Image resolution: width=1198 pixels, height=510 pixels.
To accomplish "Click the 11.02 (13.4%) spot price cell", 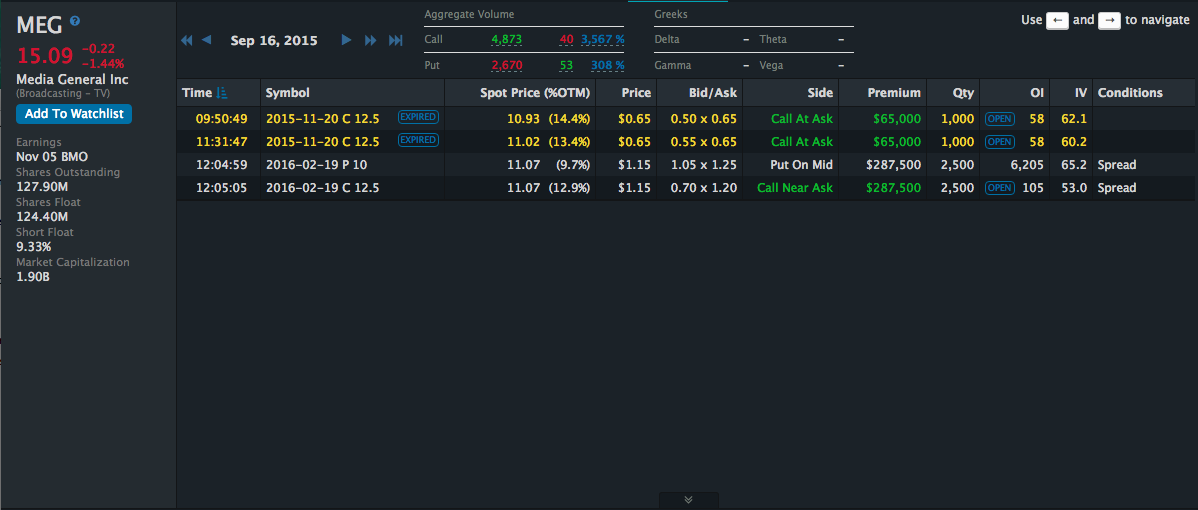I will pos(549,141).
